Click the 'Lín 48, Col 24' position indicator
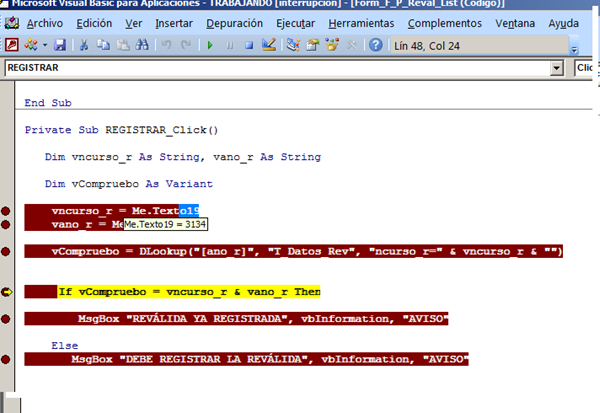The height and width of the screenshot is (413, 600). 427,46
